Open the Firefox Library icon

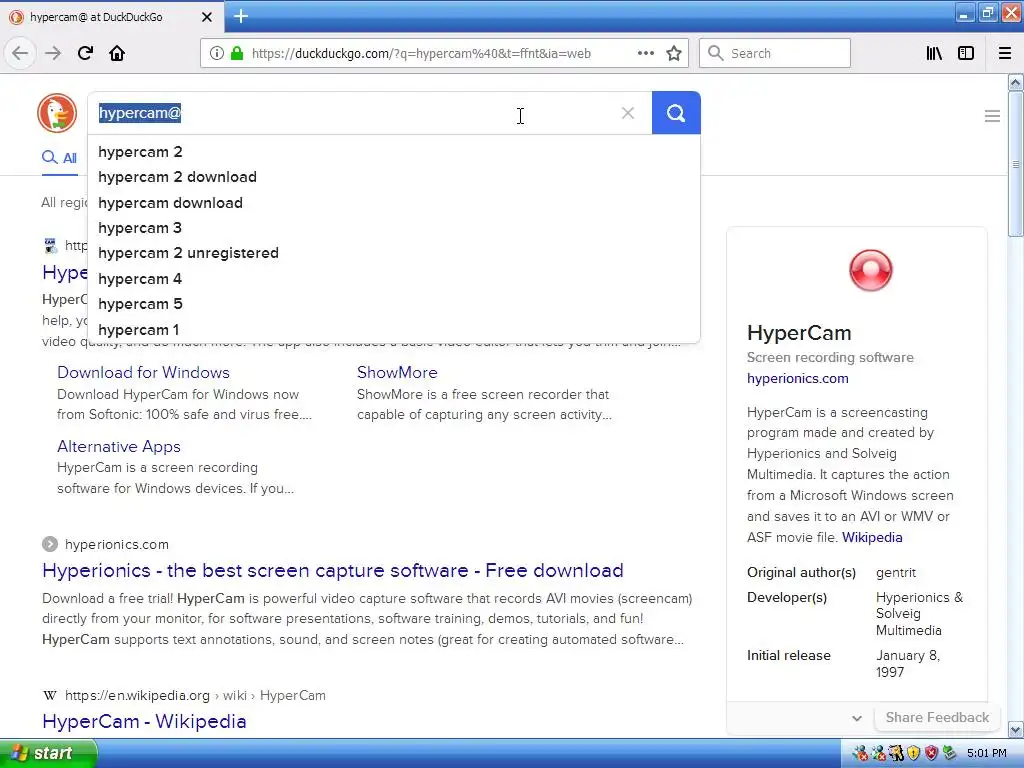pyautogui.click(x=934, y=54)
